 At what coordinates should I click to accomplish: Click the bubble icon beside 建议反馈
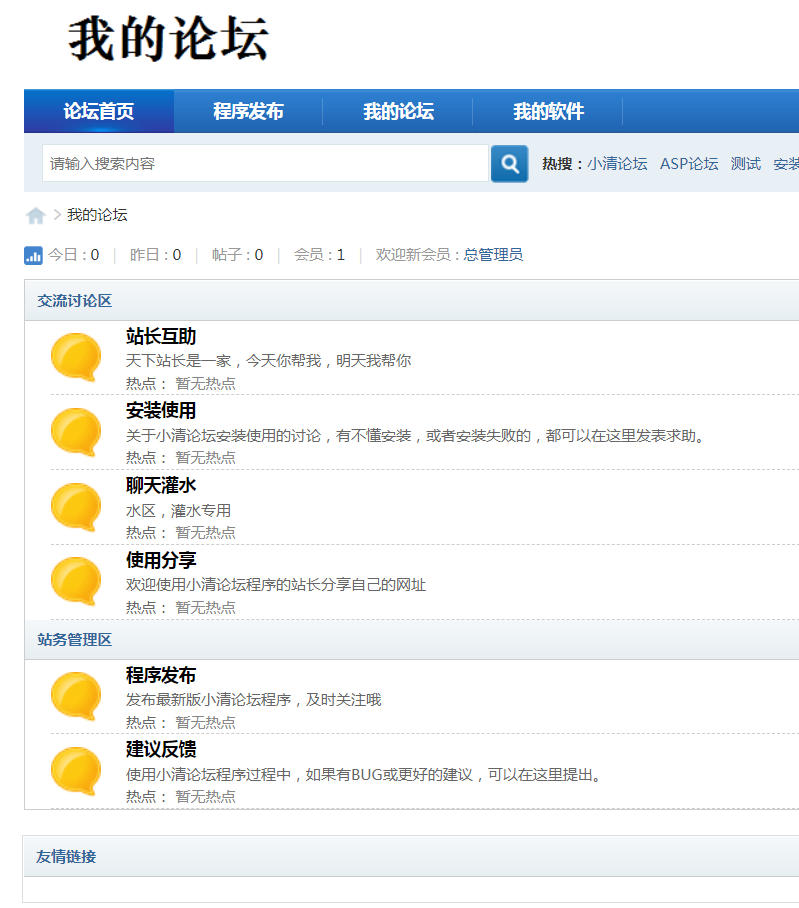pyautogui.click(x=76, y=771)
